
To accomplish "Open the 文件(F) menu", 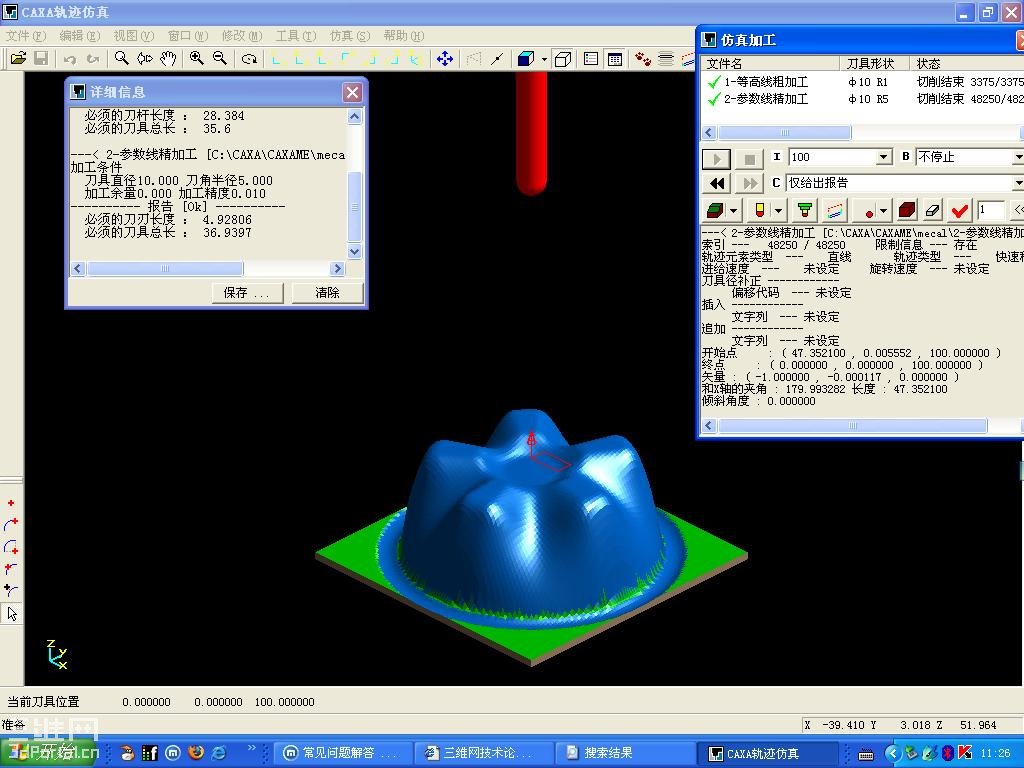I will (x=26, y=35).
